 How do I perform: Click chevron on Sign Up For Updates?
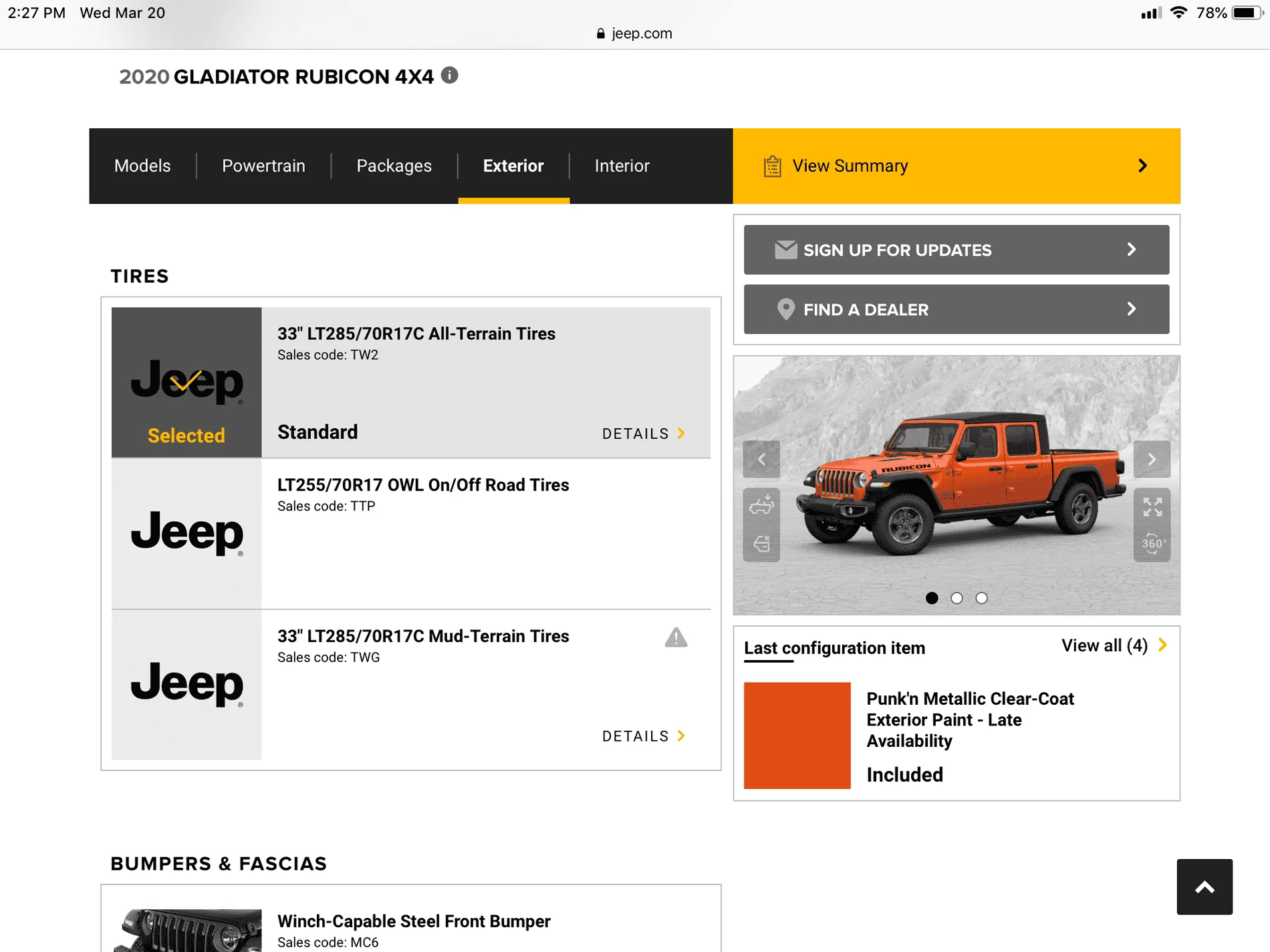(x=1131, y=249)
